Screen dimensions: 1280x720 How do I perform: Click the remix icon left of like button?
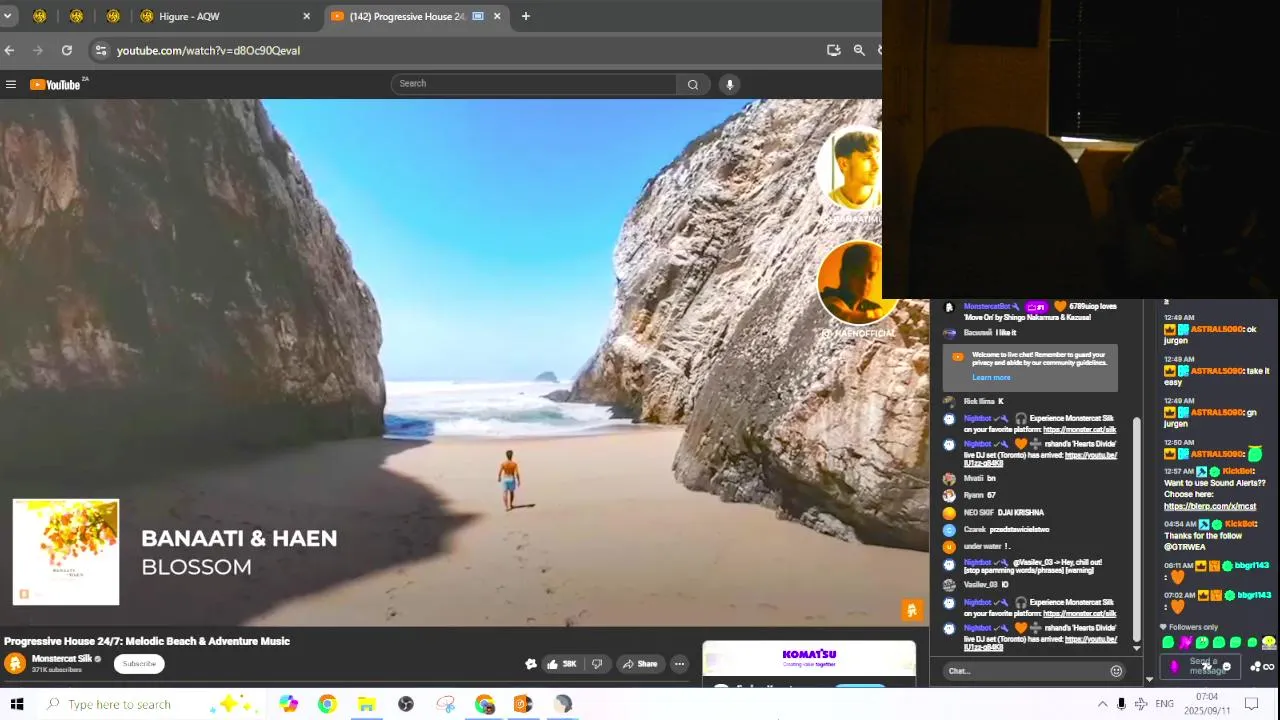[x=531, y=664]
